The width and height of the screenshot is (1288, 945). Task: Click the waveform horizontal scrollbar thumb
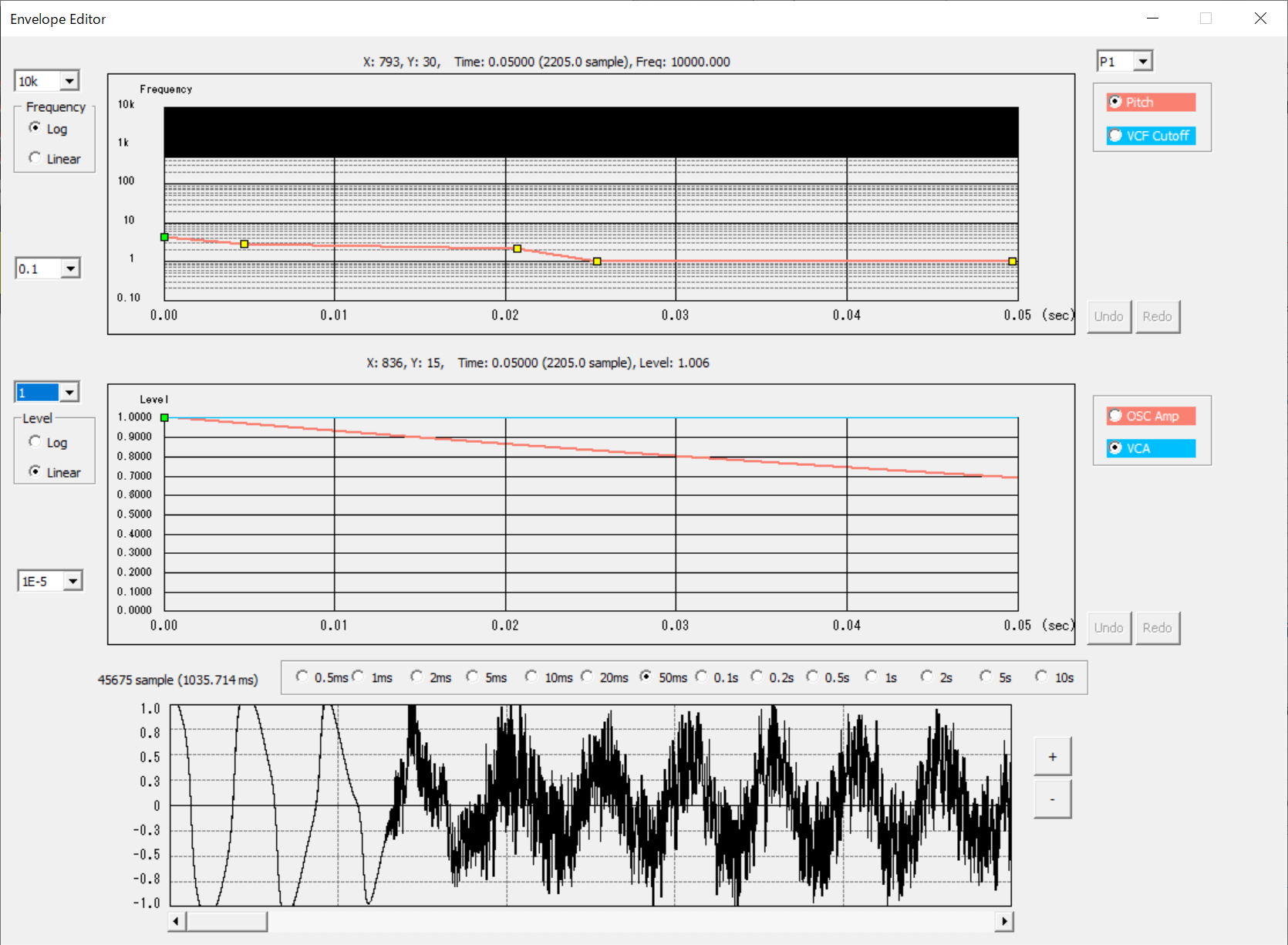pyautogui.click(x=227, y=921)
